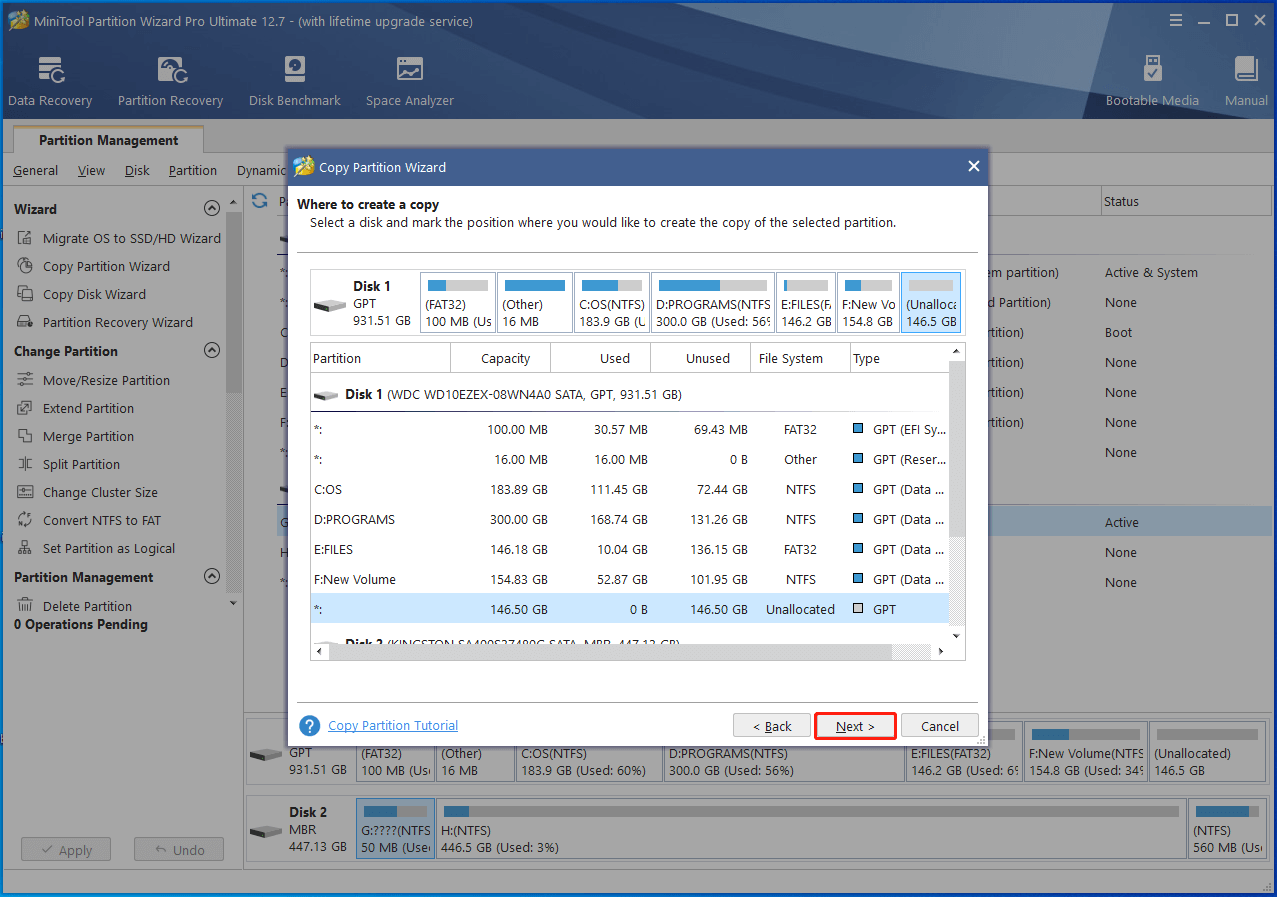
Task: Open the Data Recovery tool
Action: click(x=50, y=82)
